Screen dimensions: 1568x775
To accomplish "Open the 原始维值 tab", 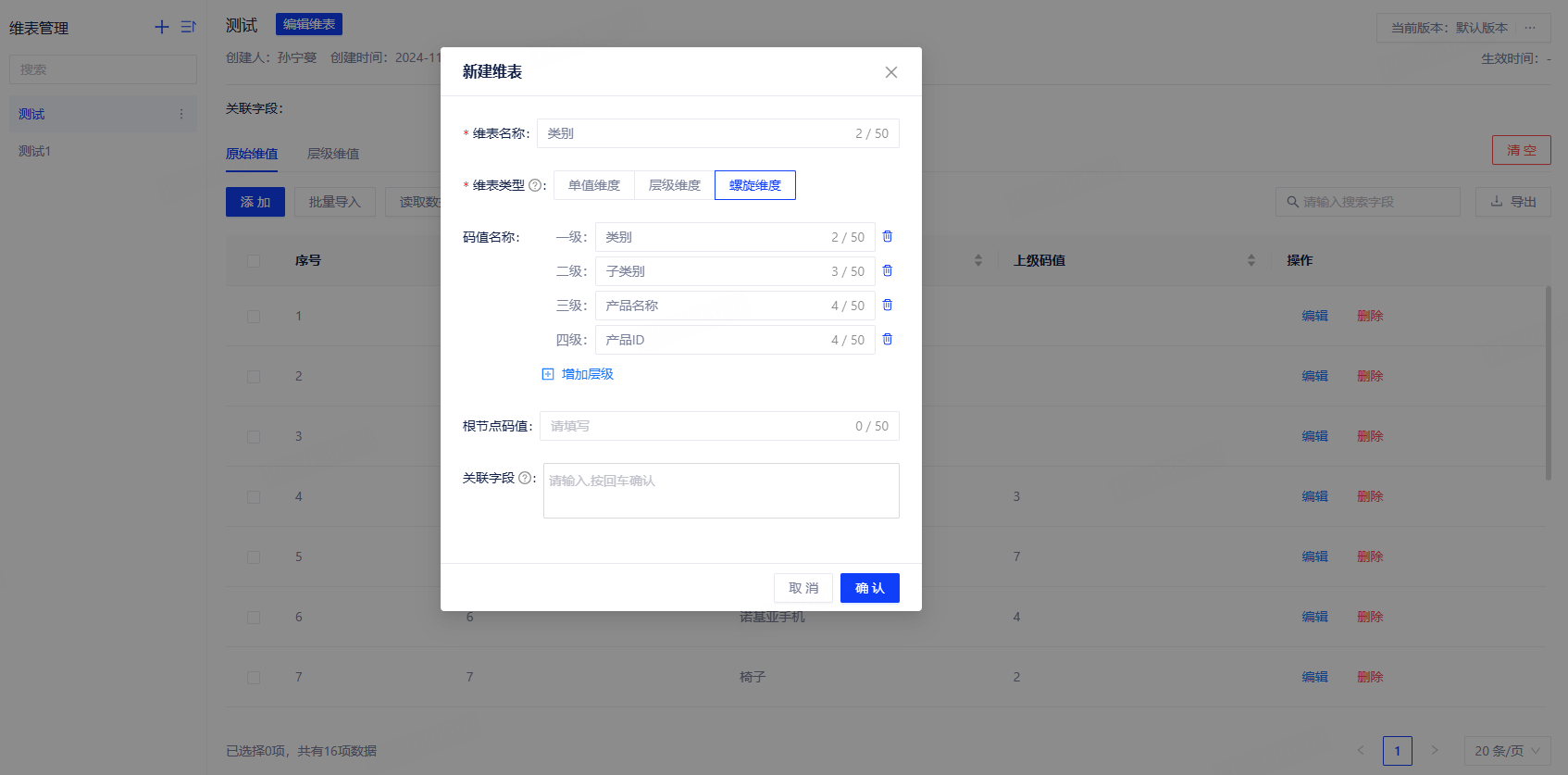I will [252, 154].
